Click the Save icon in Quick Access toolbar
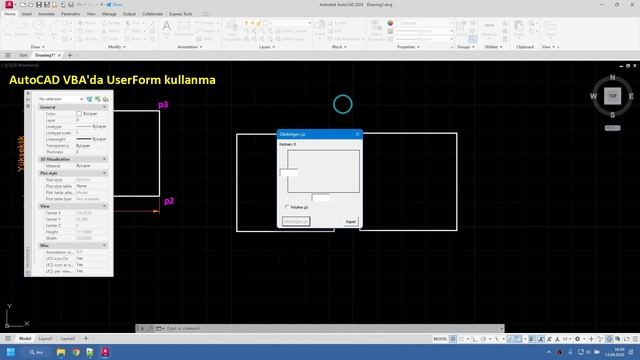 (39, 4)
